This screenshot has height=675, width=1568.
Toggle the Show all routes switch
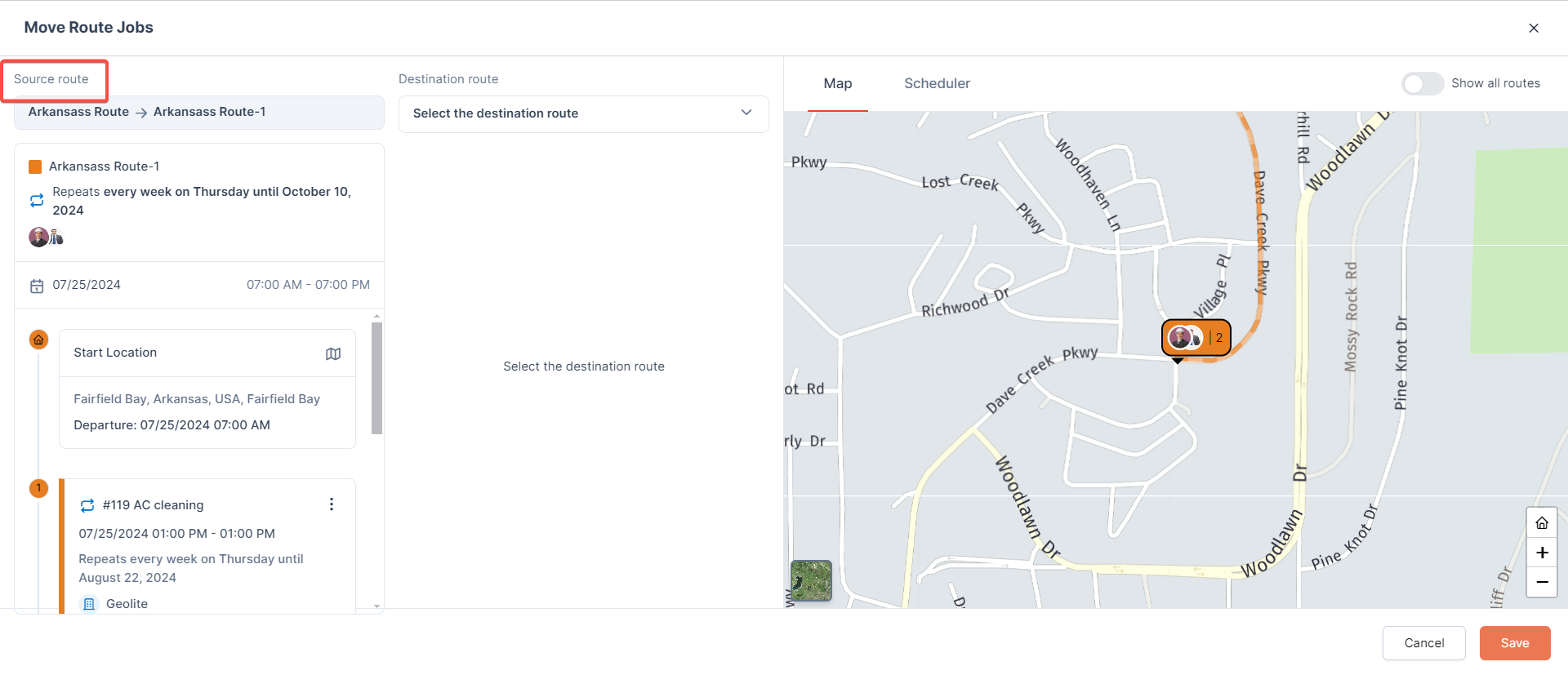[1423, 83]
